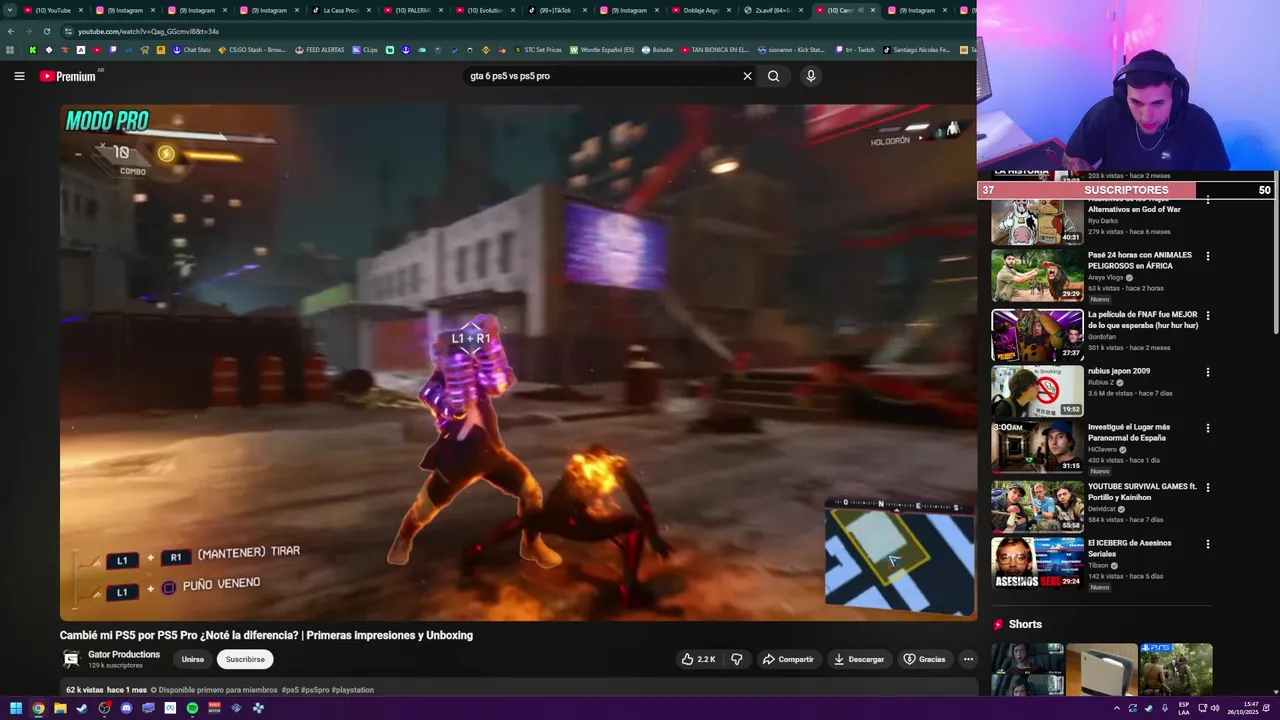Switch to the Doblaje Arge tab

click(700, 10)
